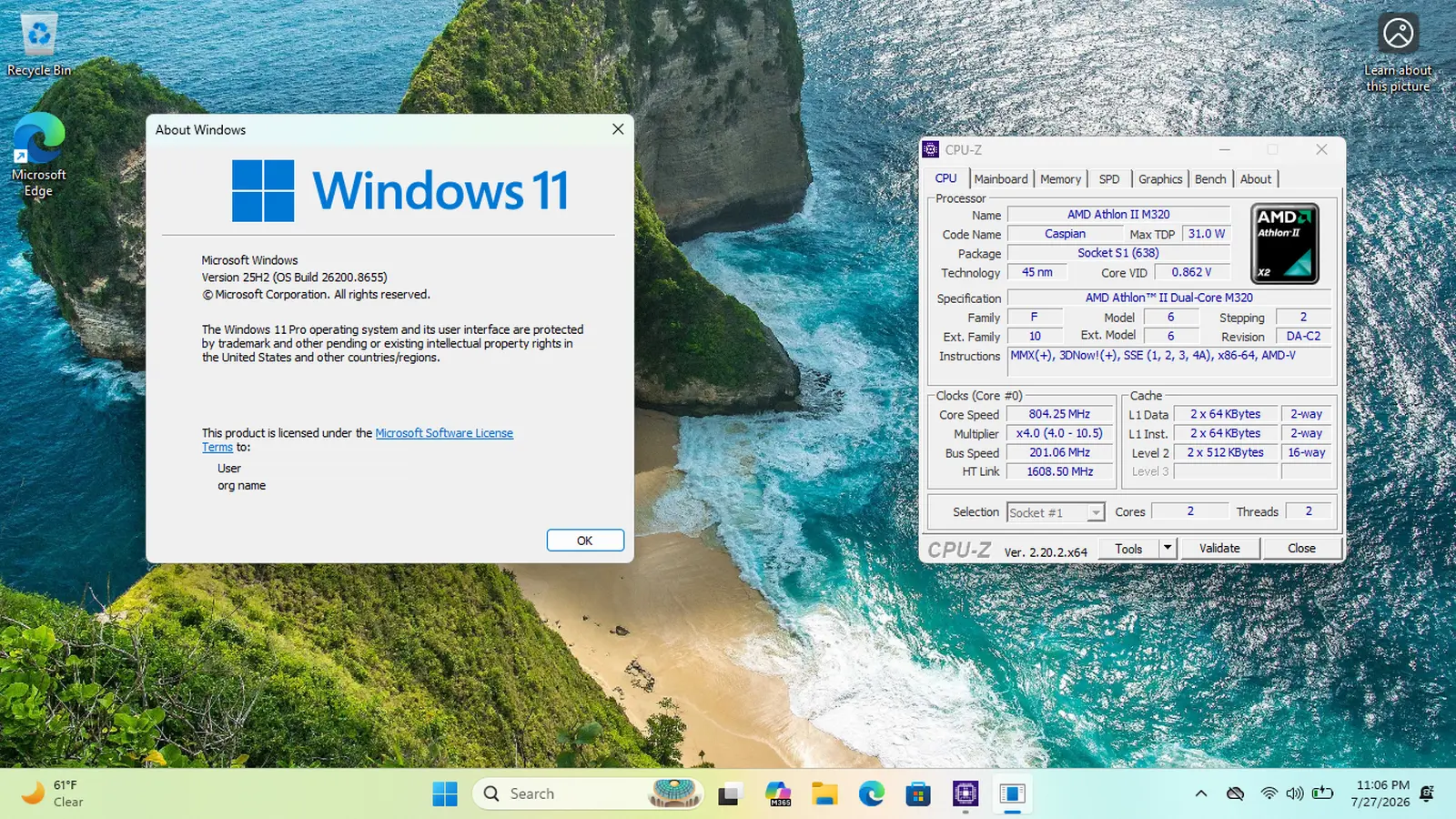
Task: Click the Core Speed value 804.25 MHz
Action: (x=1059, y=414)
